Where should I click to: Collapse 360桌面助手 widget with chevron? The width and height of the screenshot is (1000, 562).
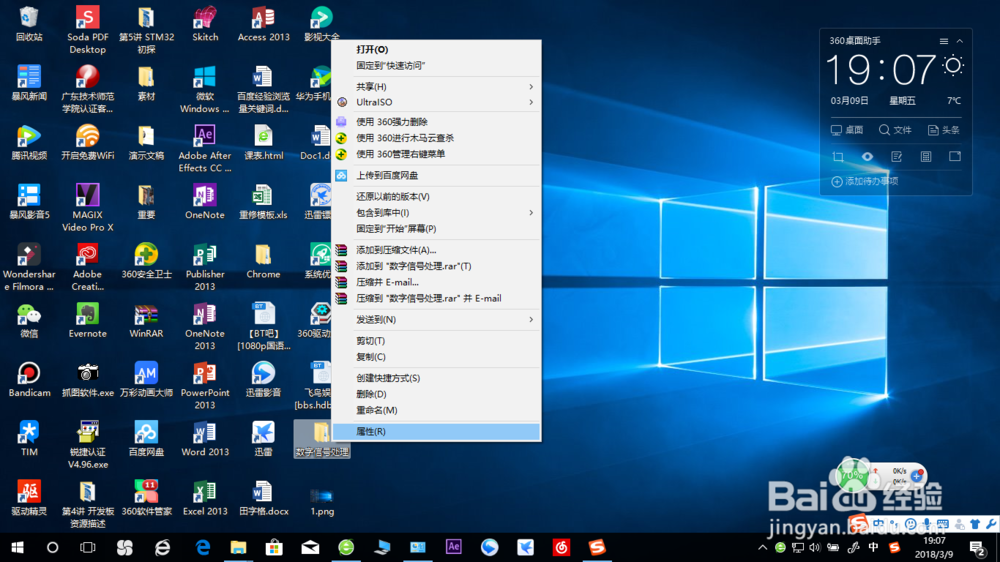pos(960,41)
